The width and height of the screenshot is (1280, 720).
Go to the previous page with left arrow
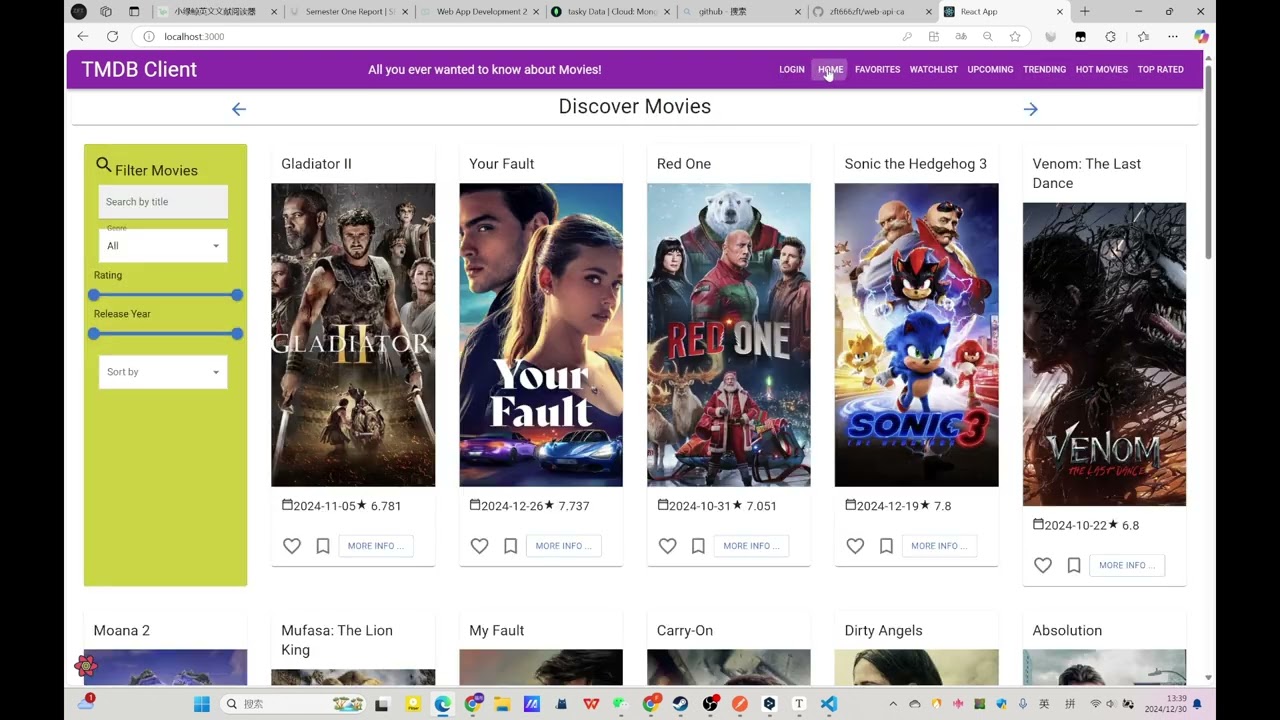coord(238,109)
